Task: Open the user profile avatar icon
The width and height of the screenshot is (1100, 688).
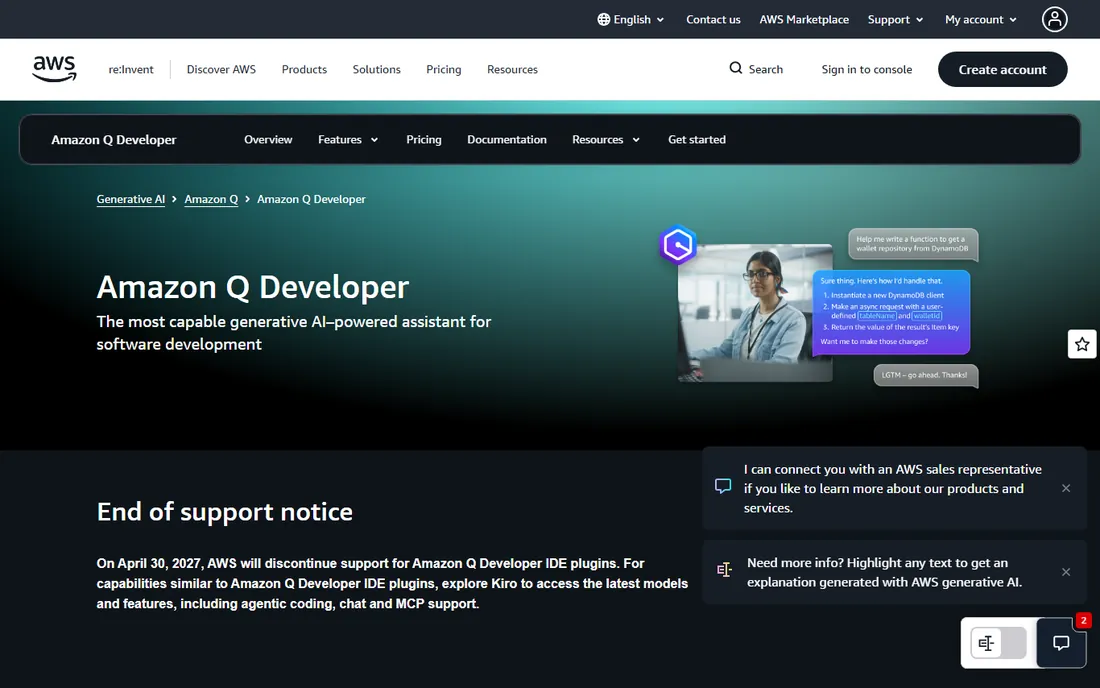Action: coord(1054,19)
